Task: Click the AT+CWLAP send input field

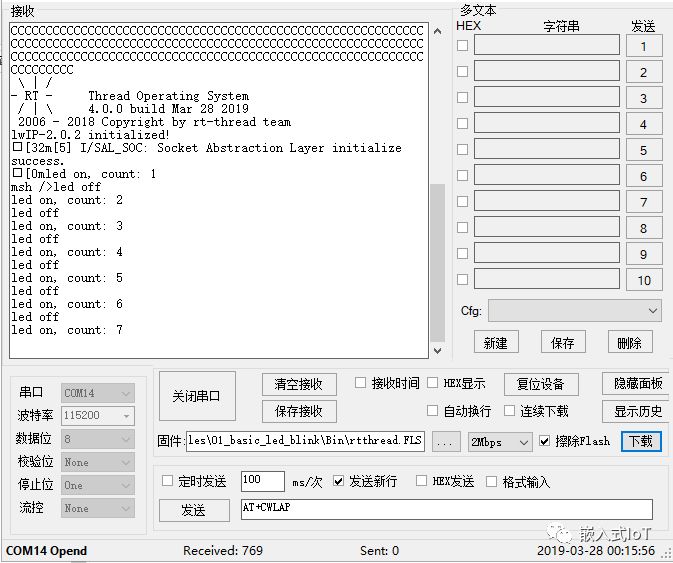Action: pyautogui.click(x=445, y=509)
